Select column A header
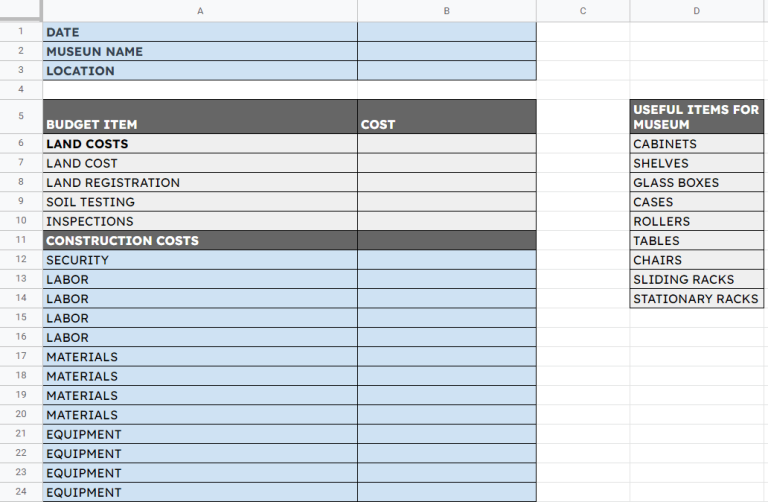Viewport: 768px width, 502px height. pyautogui.click(x=200, y=11)
